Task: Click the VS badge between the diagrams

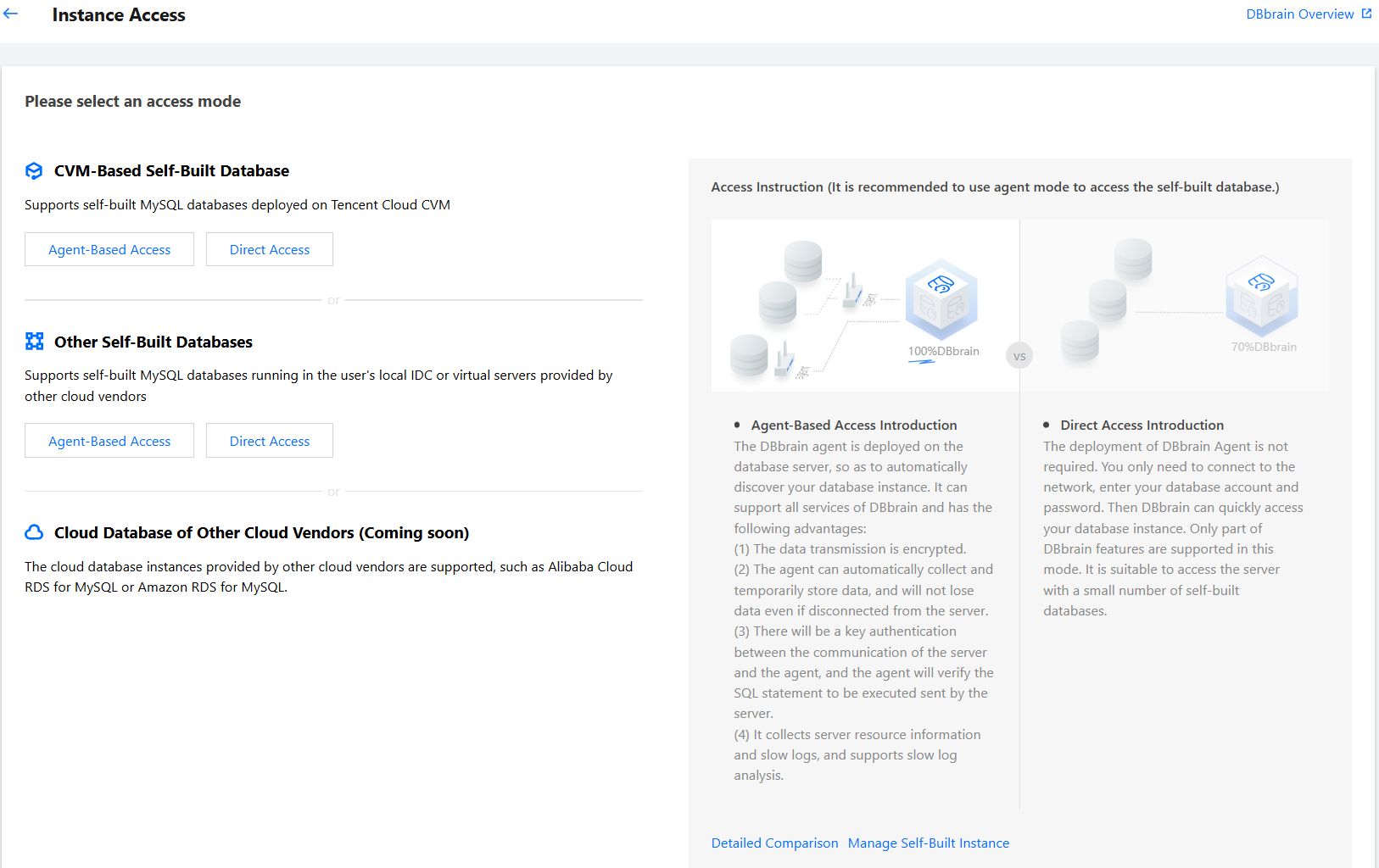Action: [x=1019, y=356]
